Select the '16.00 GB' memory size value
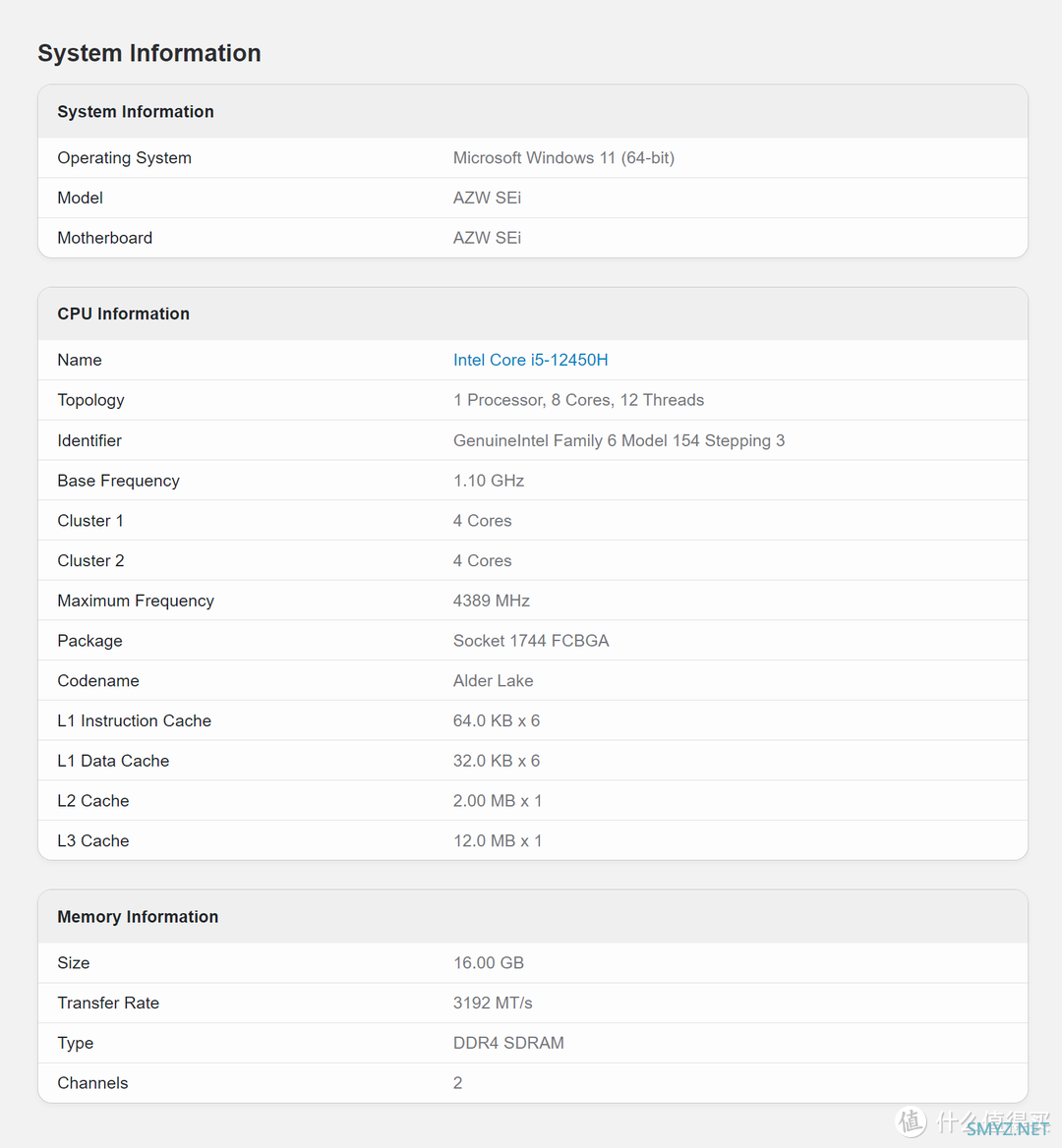 (x=489, y=963)
